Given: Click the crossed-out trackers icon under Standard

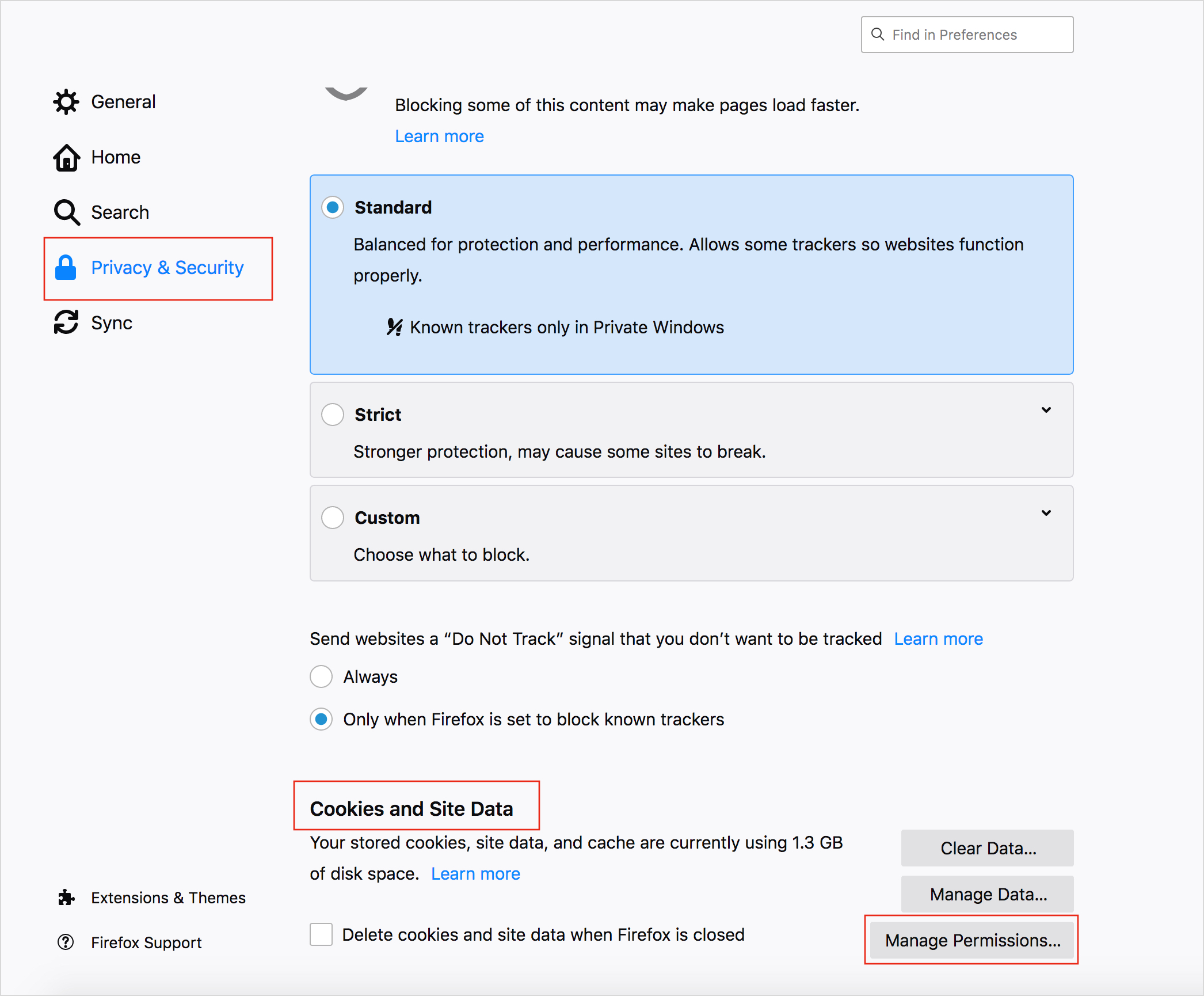Looking at the screenshot, I should click(x=394, y=327).
